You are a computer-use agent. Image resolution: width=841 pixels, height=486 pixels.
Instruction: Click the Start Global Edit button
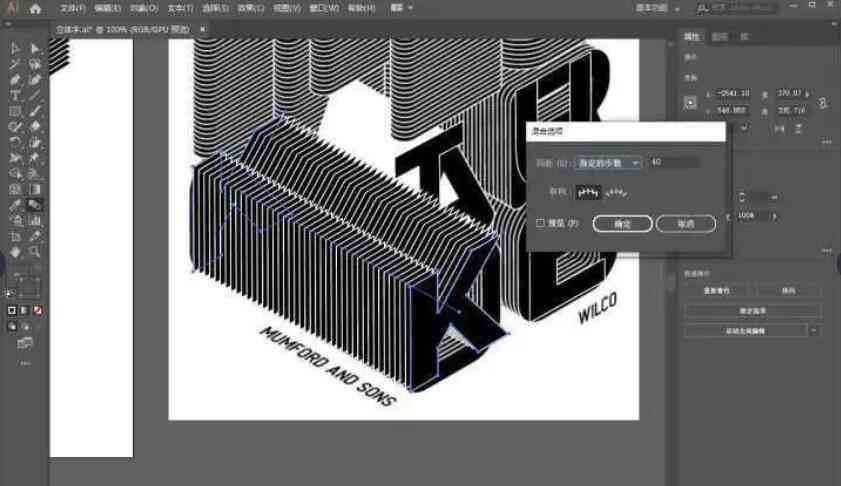pyautogui.click(x=746, y=331)
